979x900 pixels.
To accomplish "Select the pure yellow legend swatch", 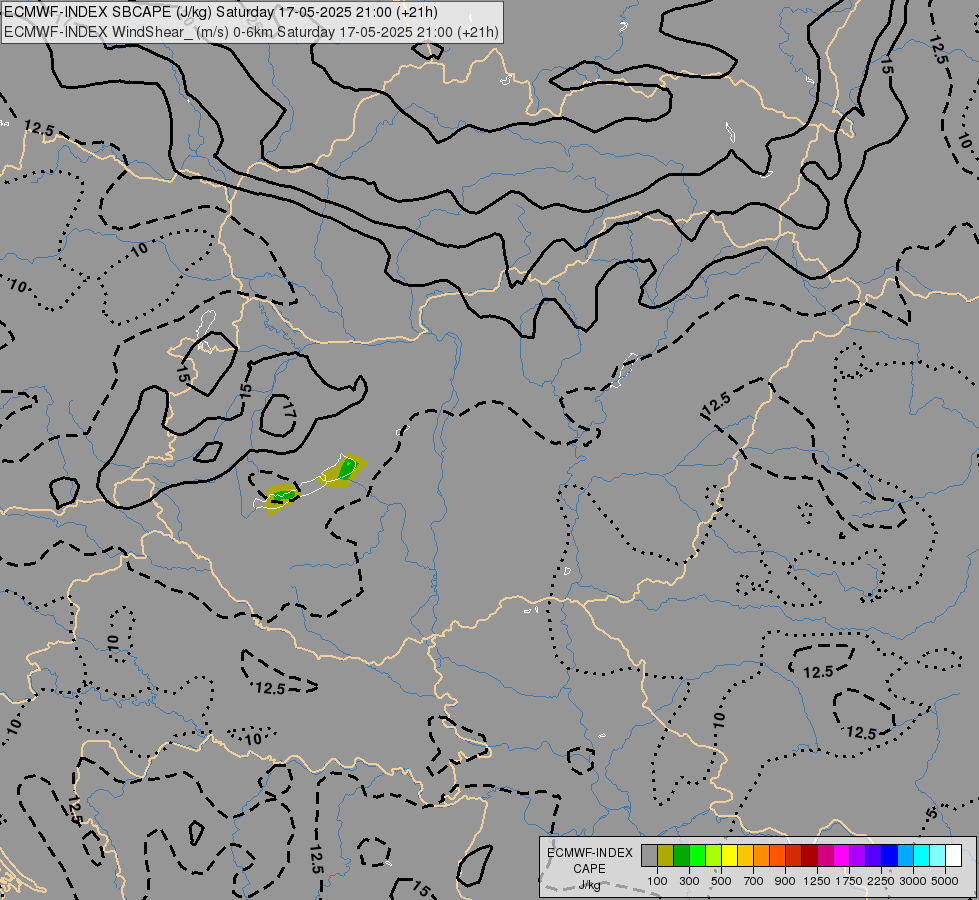I will pyautogui.click(x=729, y=856).
